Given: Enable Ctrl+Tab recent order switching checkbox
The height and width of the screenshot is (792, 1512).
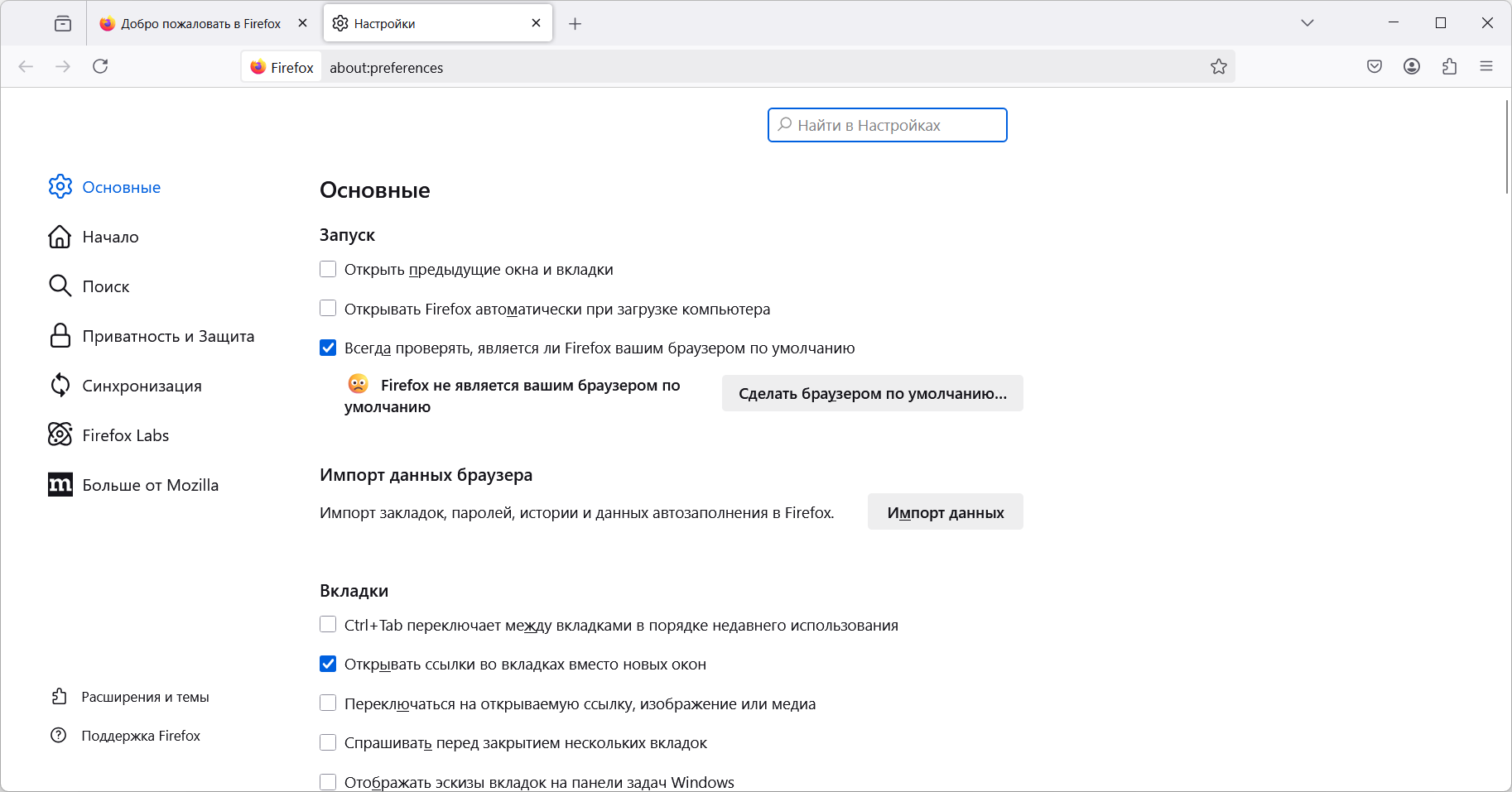Looking at the screenshot, I should 328,625.
